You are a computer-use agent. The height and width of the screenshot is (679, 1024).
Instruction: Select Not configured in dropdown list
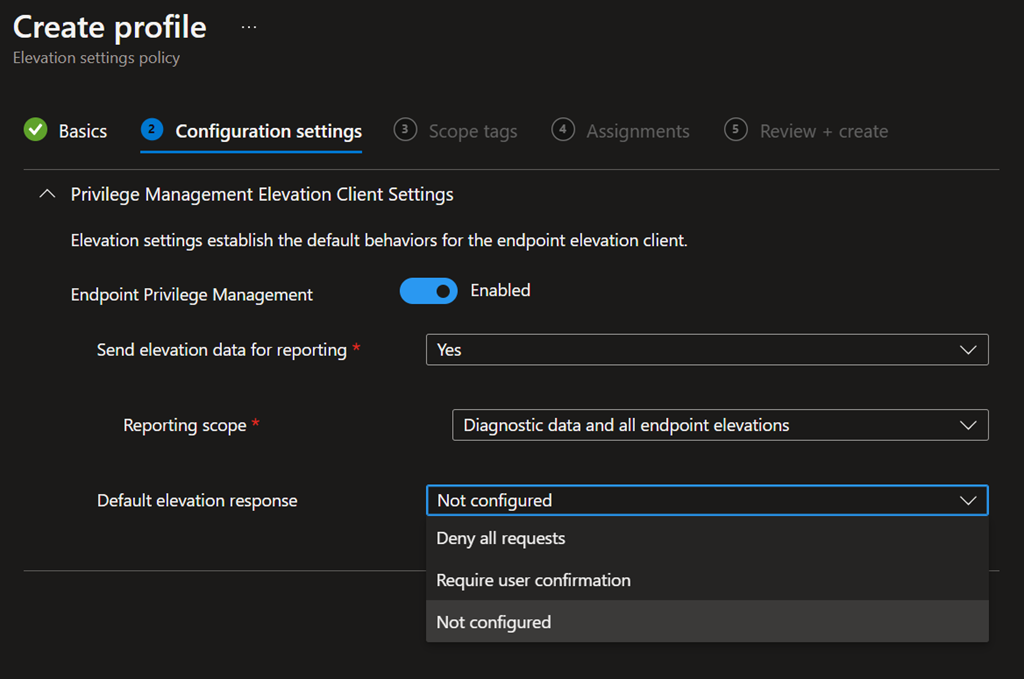(494, 622)
